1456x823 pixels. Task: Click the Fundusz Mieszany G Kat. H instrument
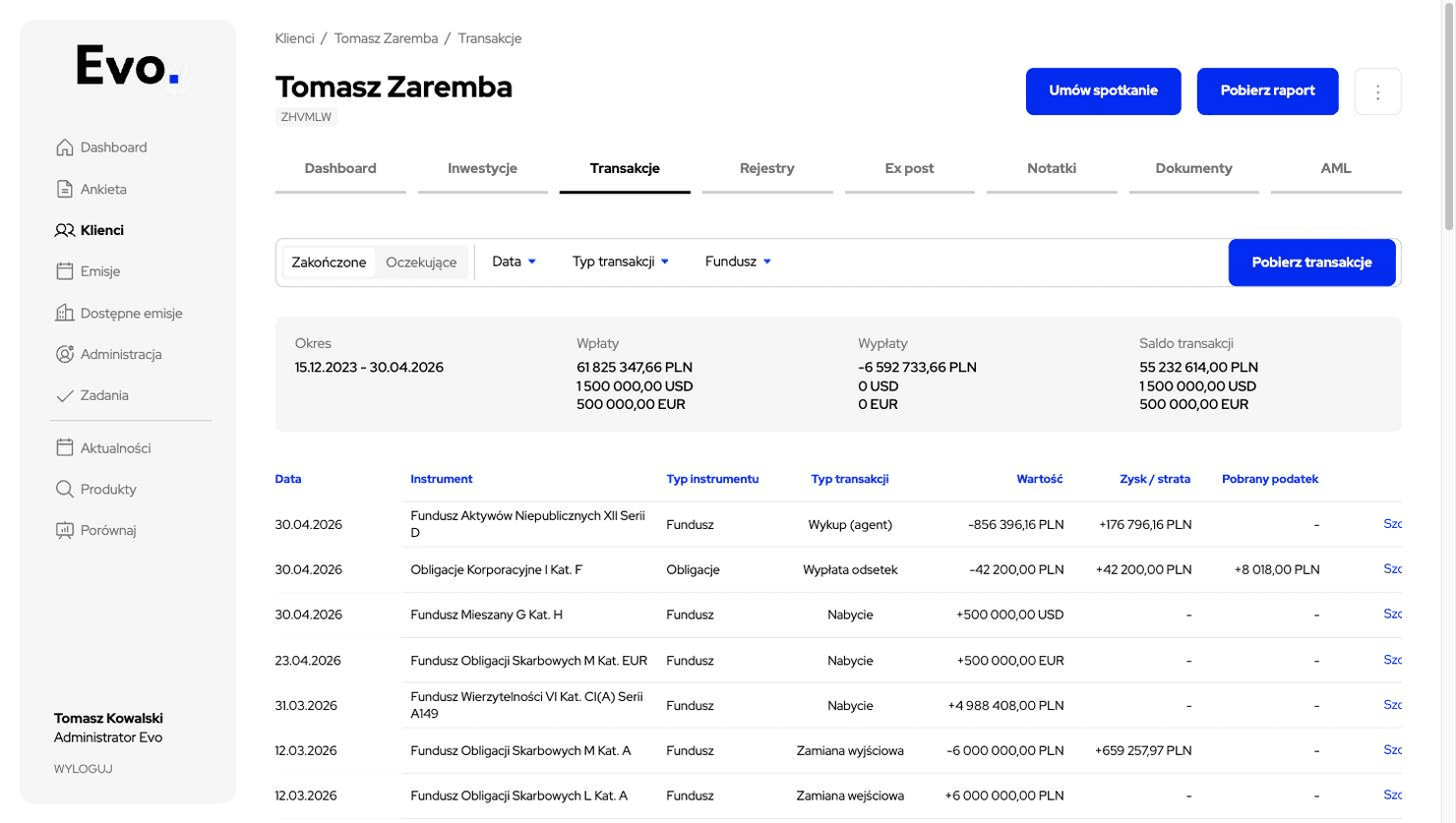[x=486, y=615]
